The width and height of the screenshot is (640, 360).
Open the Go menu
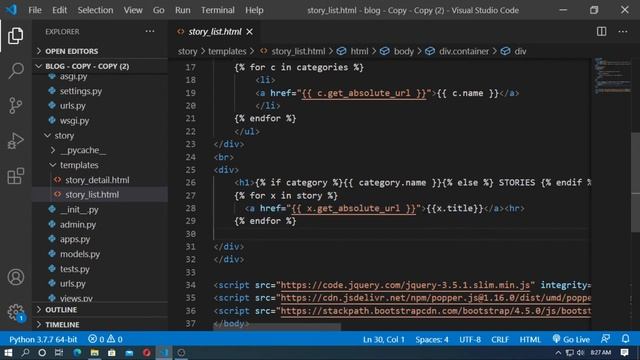tap(158, 10)
